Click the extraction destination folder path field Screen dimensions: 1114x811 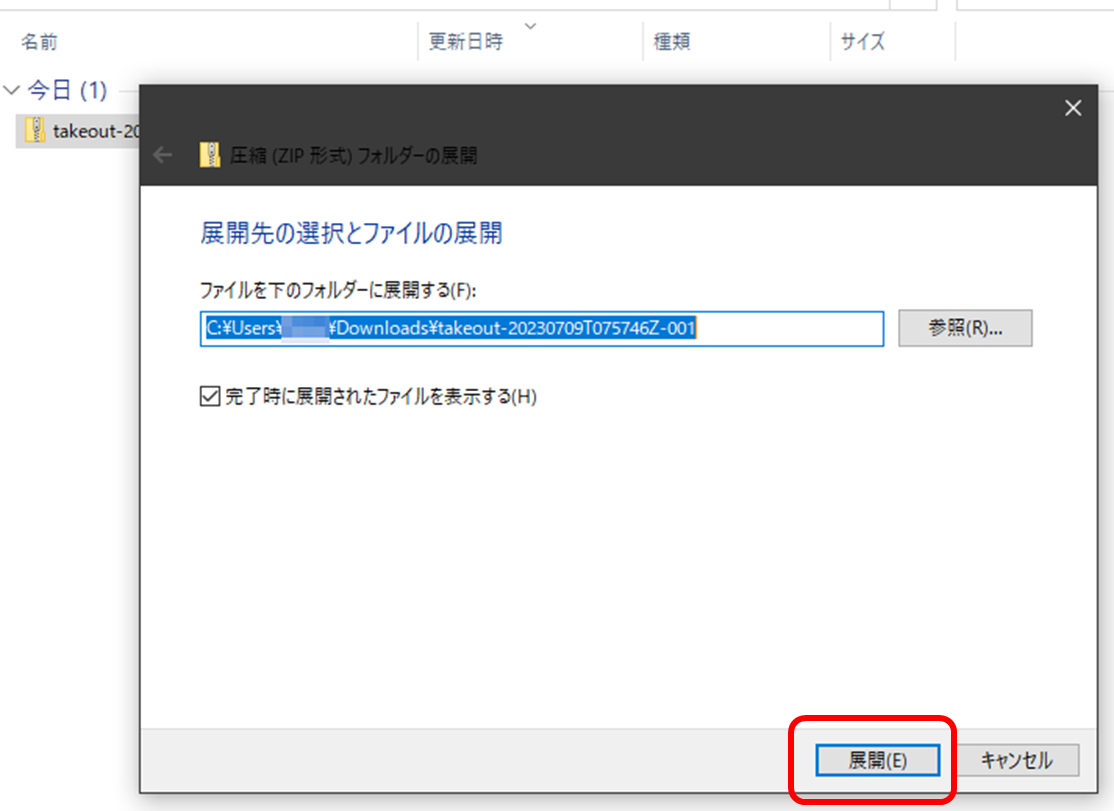click(542, 329)
